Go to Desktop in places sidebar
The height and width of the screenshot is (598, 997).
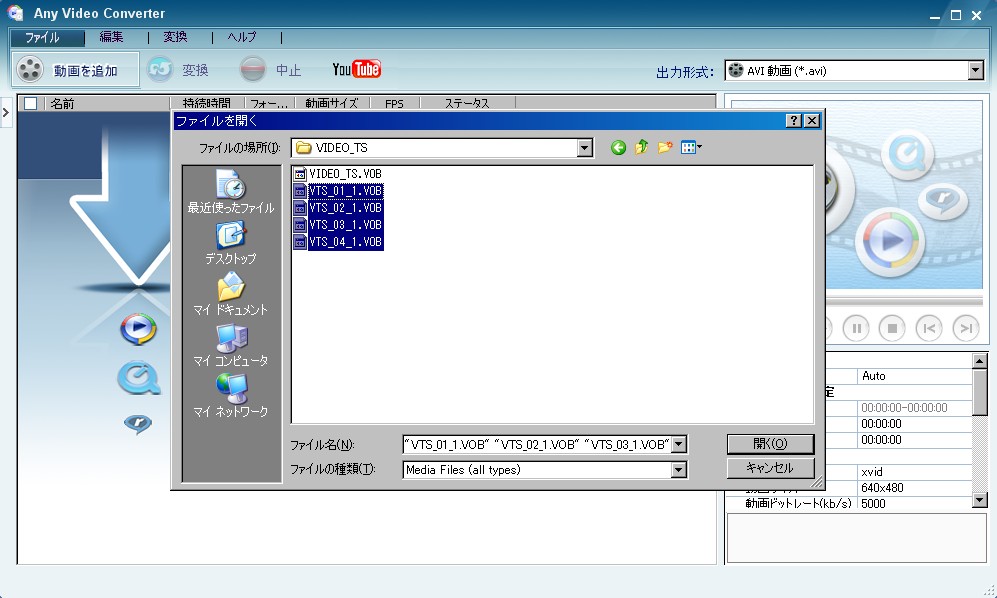(230, 243)
